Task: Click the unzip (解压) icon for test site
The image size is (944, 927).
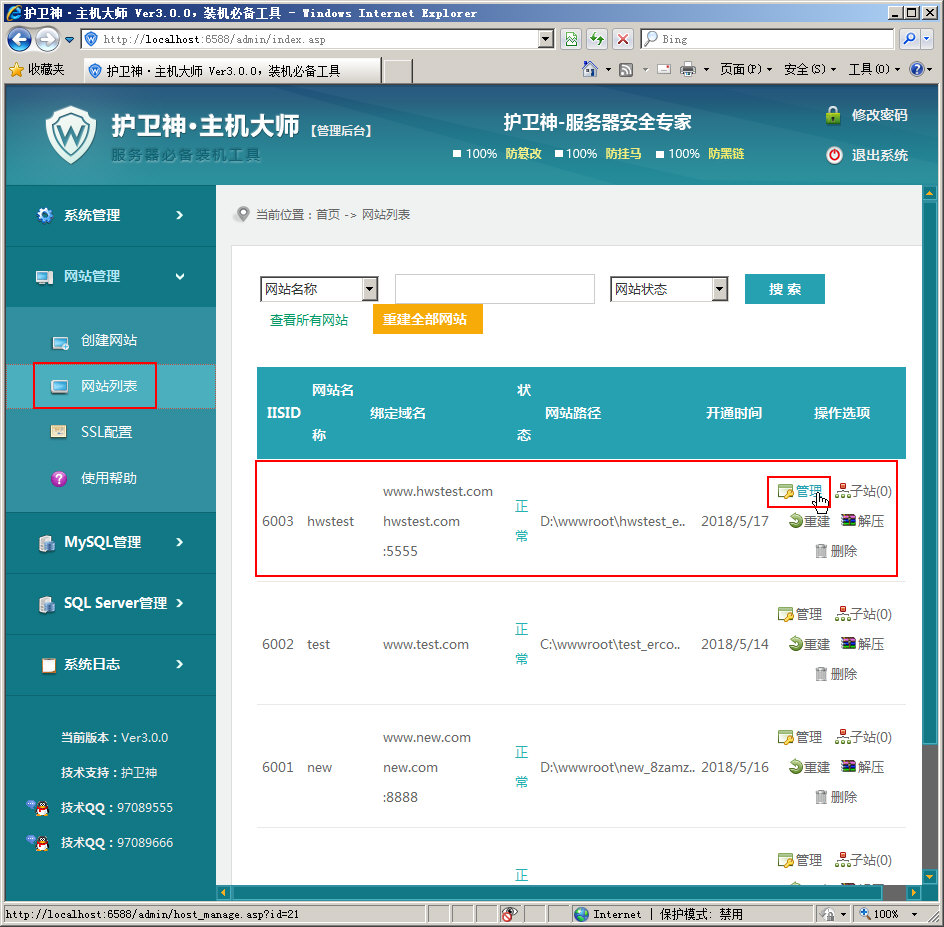Action: click(848, 644)
